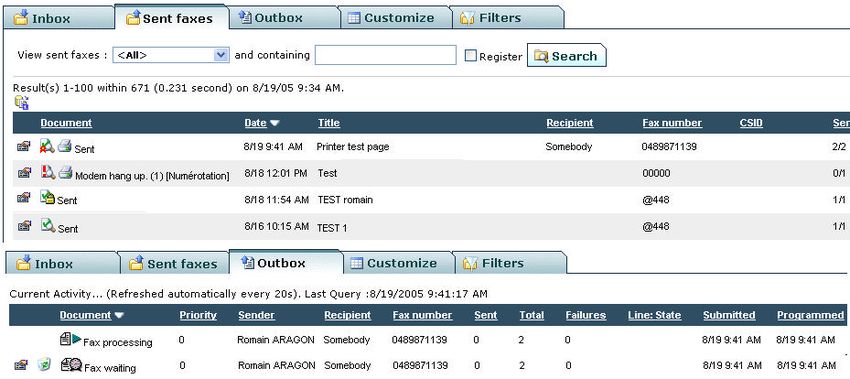Click 'Fax waiting' status text

tap(110, 368)
